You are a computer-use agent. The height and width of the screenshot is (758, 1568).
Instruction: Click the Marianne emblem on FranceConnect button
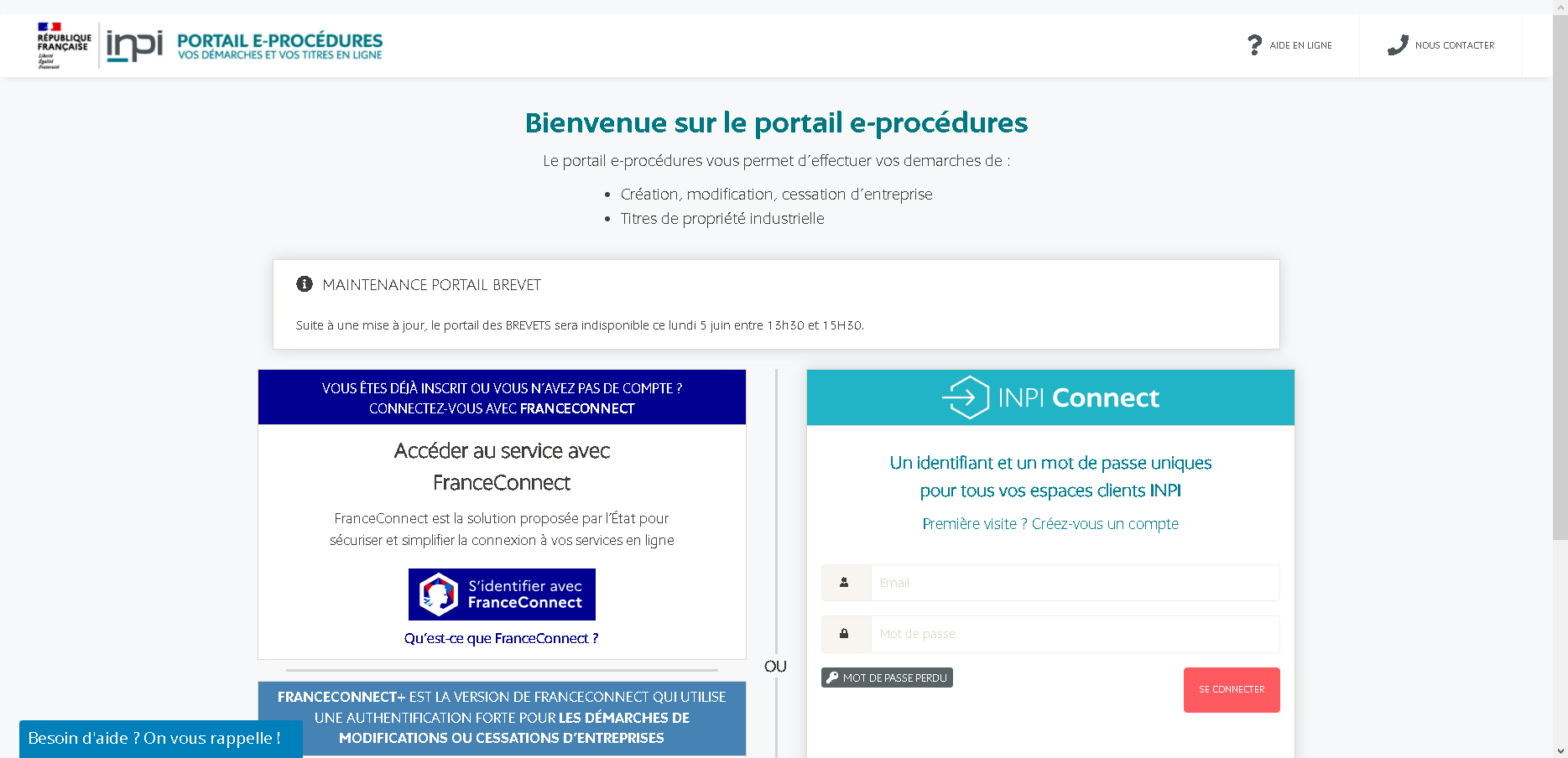click(439, 594)
